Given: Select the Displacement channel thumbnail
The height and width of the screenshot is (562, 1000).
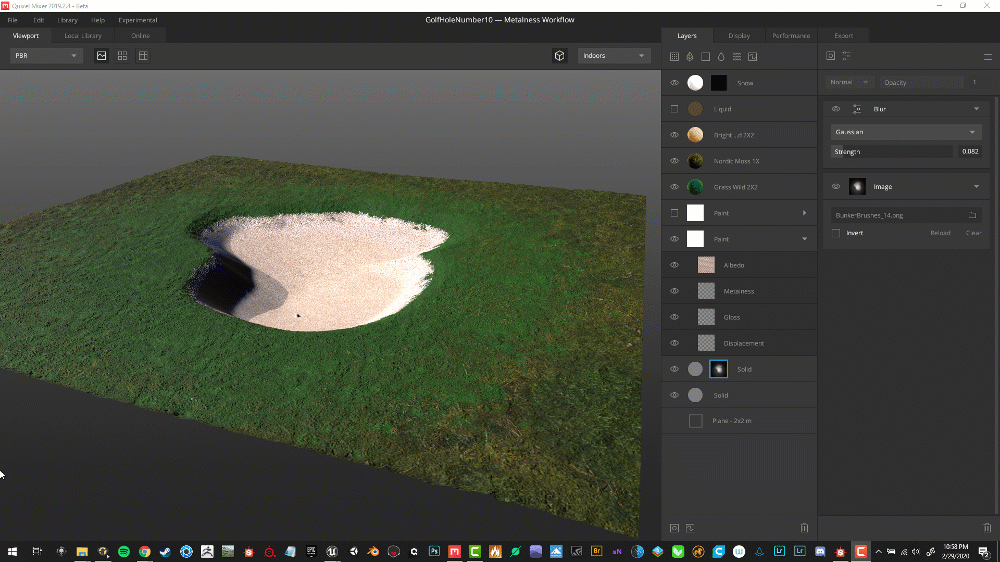Looking at the screenshot, I should (x=706, y=343).
